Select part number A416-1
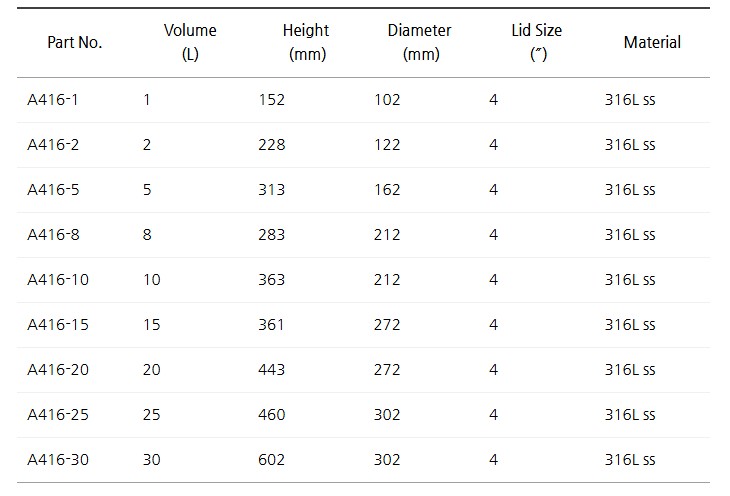The height and width of the screenshot is (496, 730). [53, 100]
